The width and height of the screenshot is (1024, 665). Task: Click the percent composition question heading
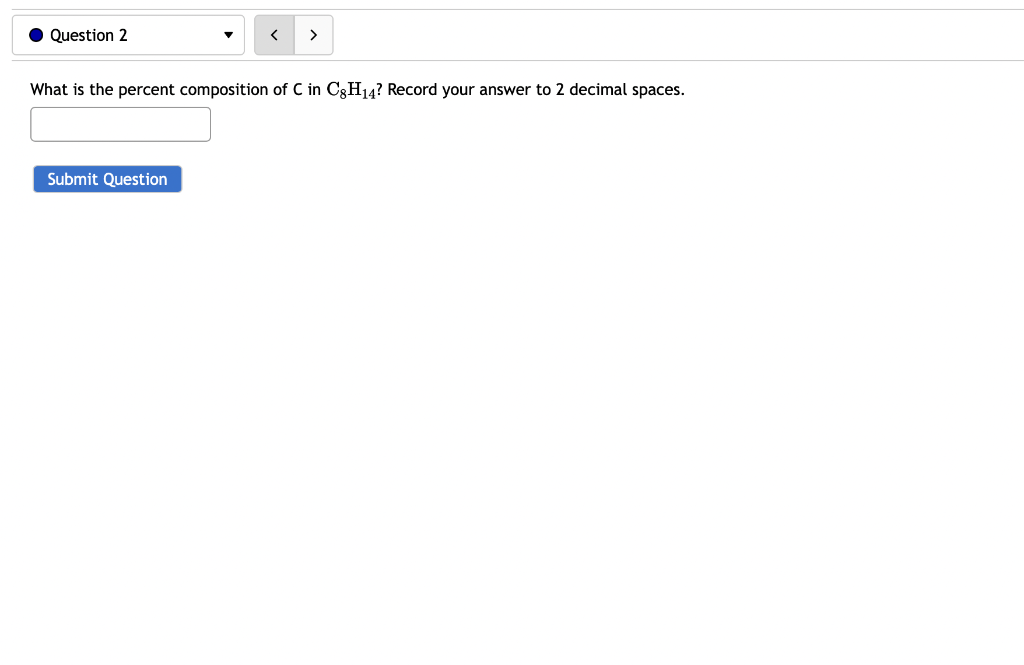357,89
